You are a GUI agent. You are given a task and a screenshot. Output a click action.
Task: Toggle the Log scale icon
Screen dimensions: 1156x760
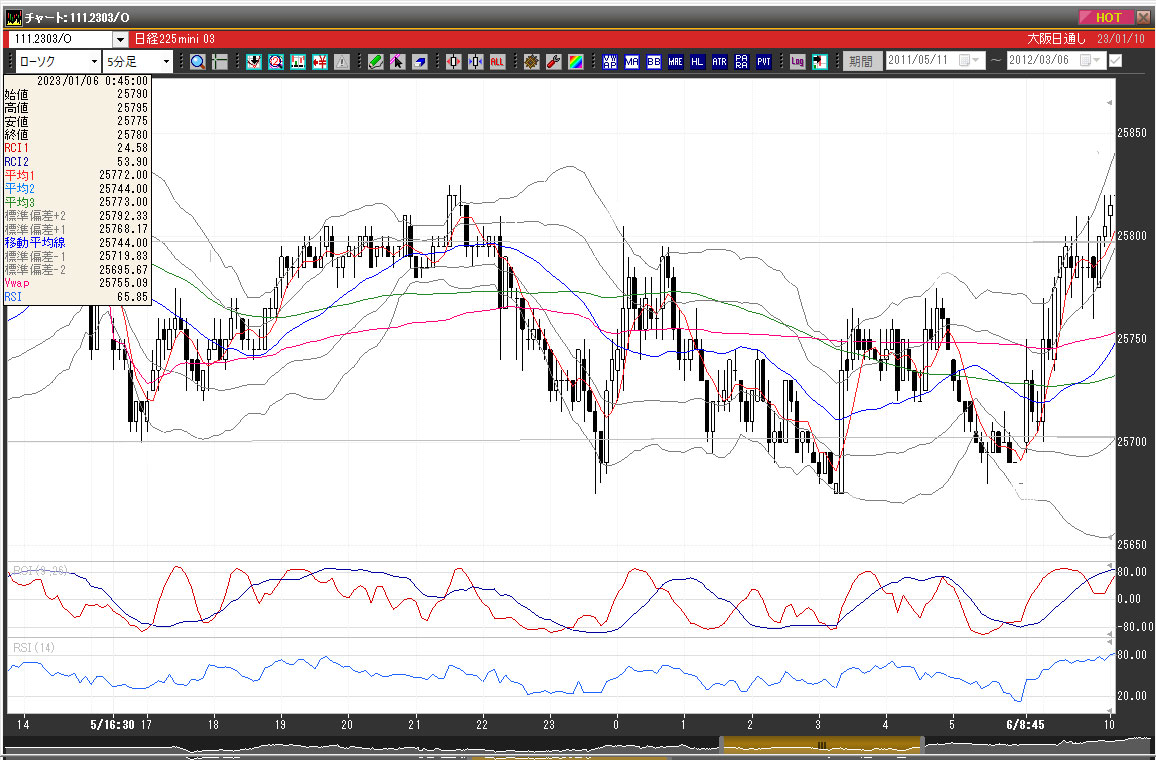pos(798,62)
